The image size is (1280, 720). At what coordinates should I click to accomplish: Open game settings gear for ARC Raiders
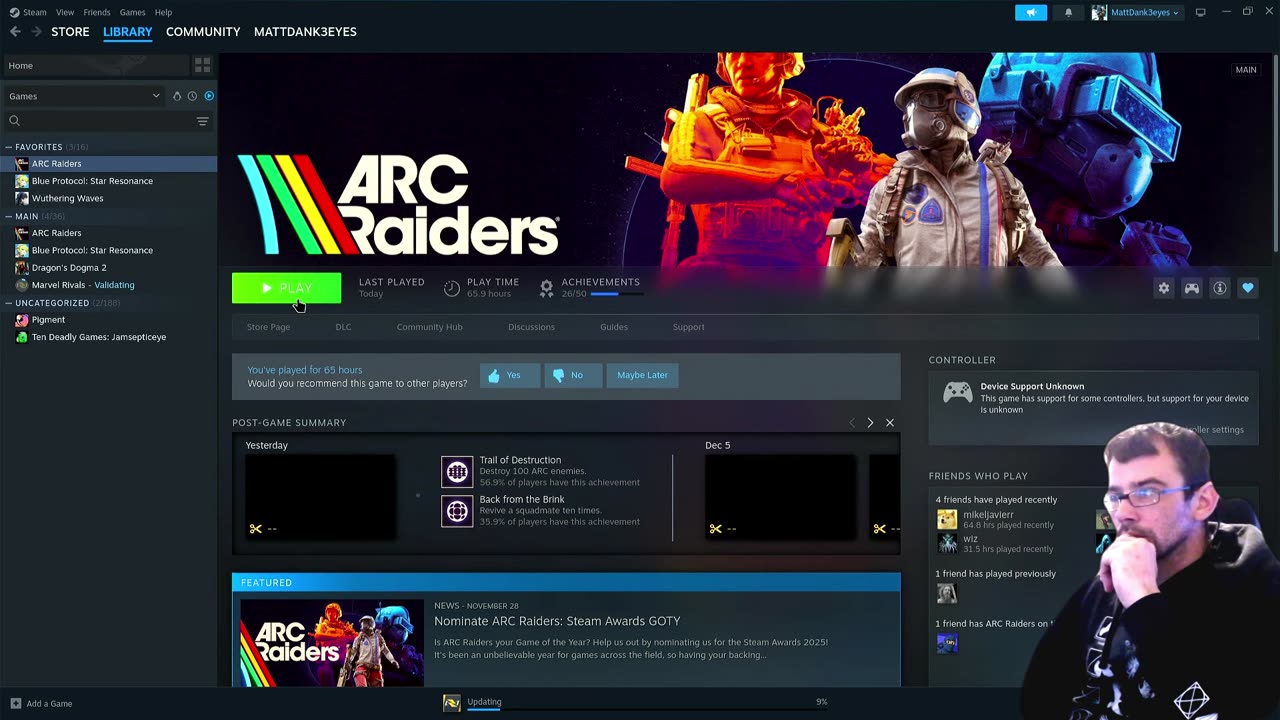pos(1164,288)
